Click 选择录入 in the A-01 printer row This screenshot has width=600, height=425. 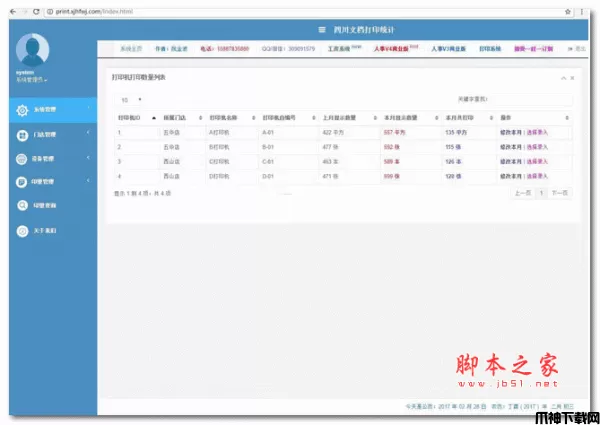point(537,133)
